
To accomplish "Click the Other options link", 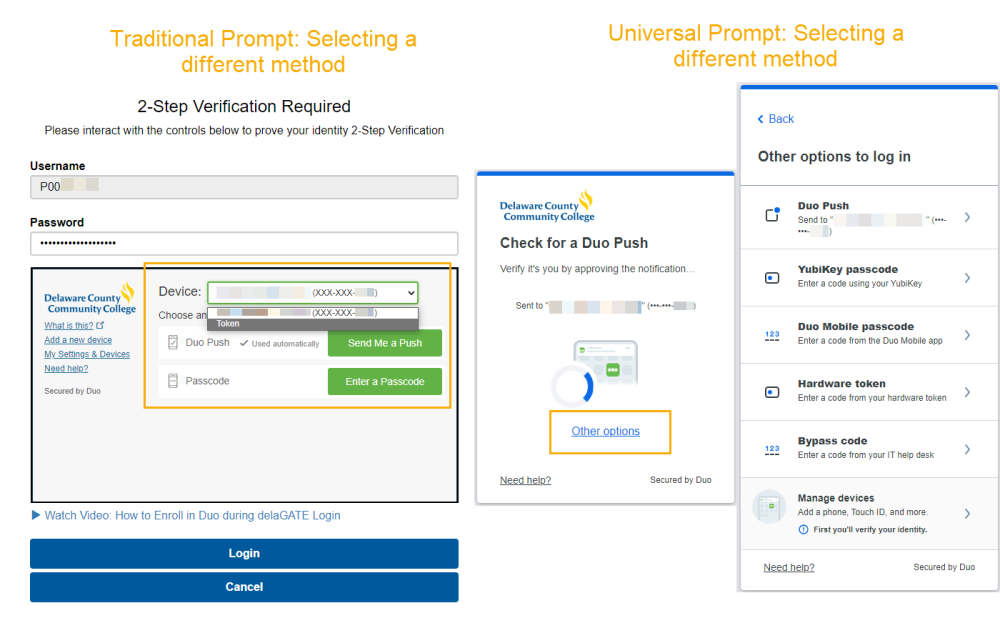I will click(605, 431).
